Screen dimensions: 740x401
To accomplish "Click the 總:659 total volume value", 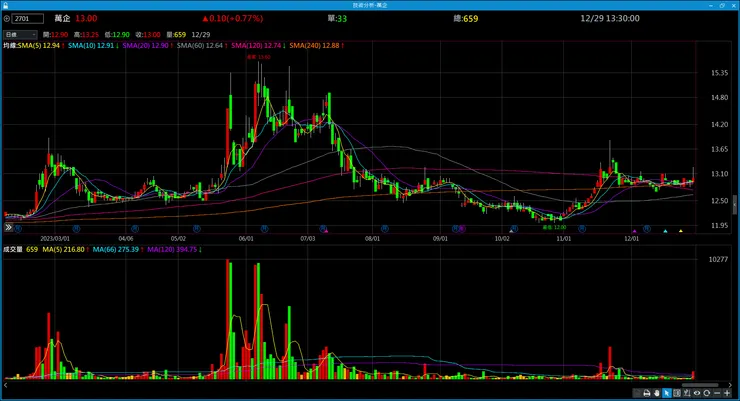I will click(465, 18).
